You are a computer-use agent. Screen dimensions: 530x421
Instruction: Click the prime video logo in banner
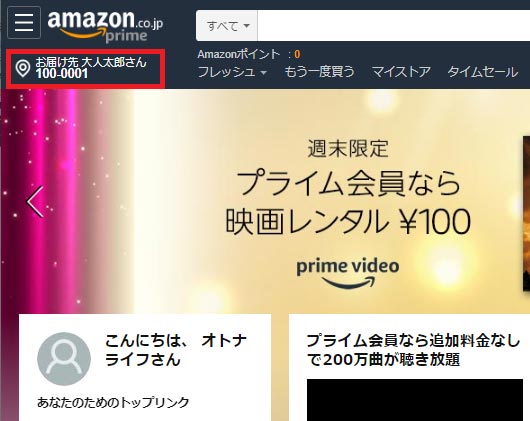tap(348, 274)
